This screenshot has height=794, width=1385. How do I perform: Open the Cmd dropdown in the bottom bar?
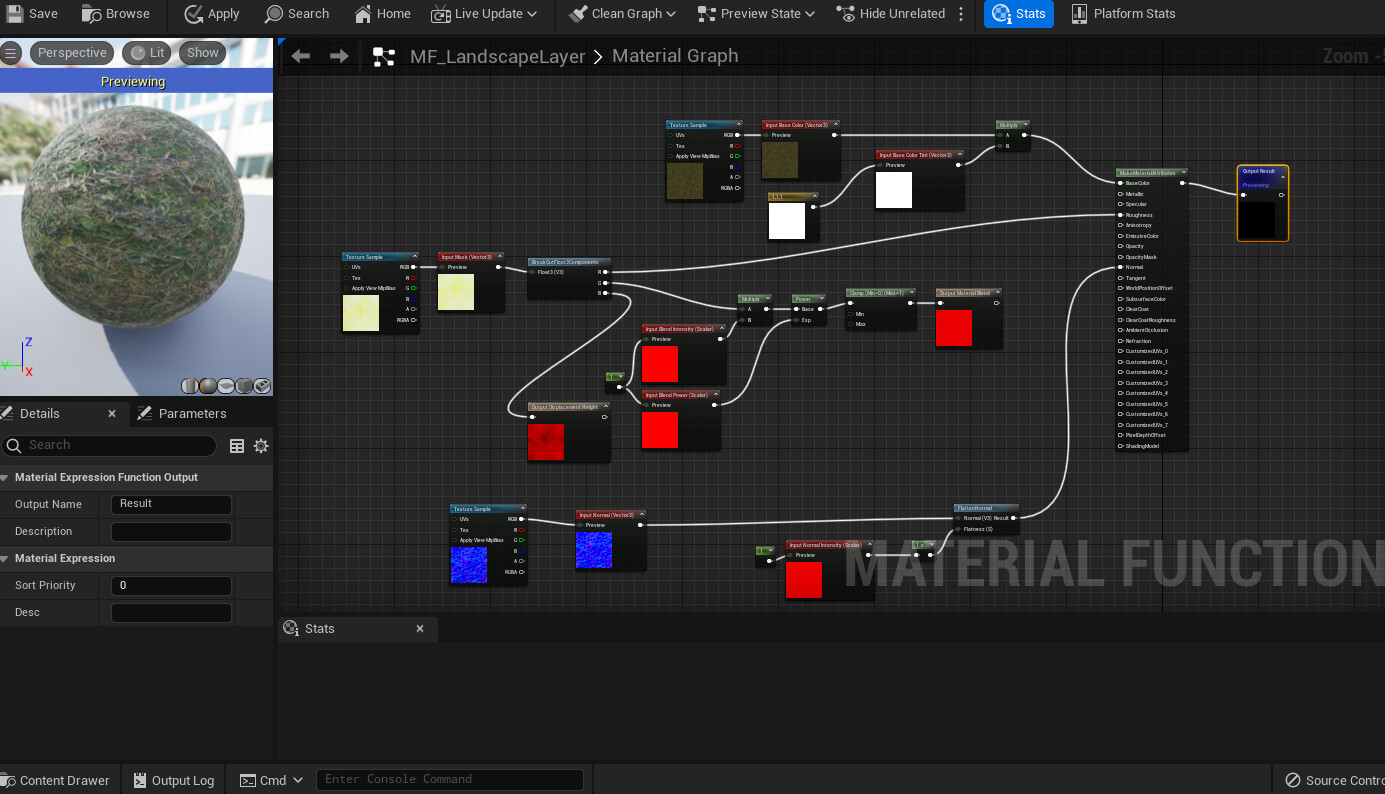270,779
